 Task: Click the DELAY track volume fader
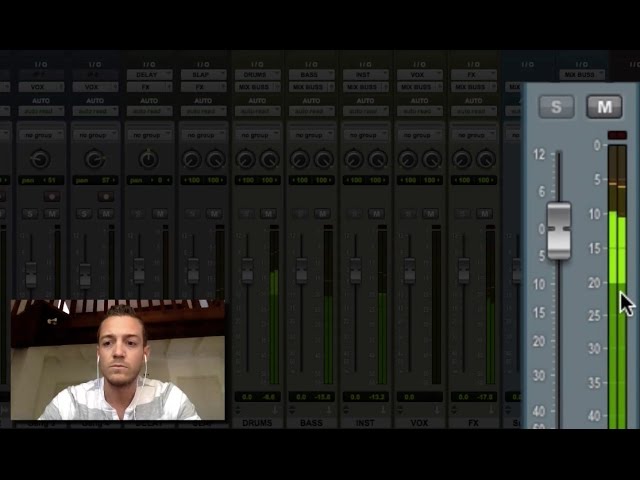(139, 270)
